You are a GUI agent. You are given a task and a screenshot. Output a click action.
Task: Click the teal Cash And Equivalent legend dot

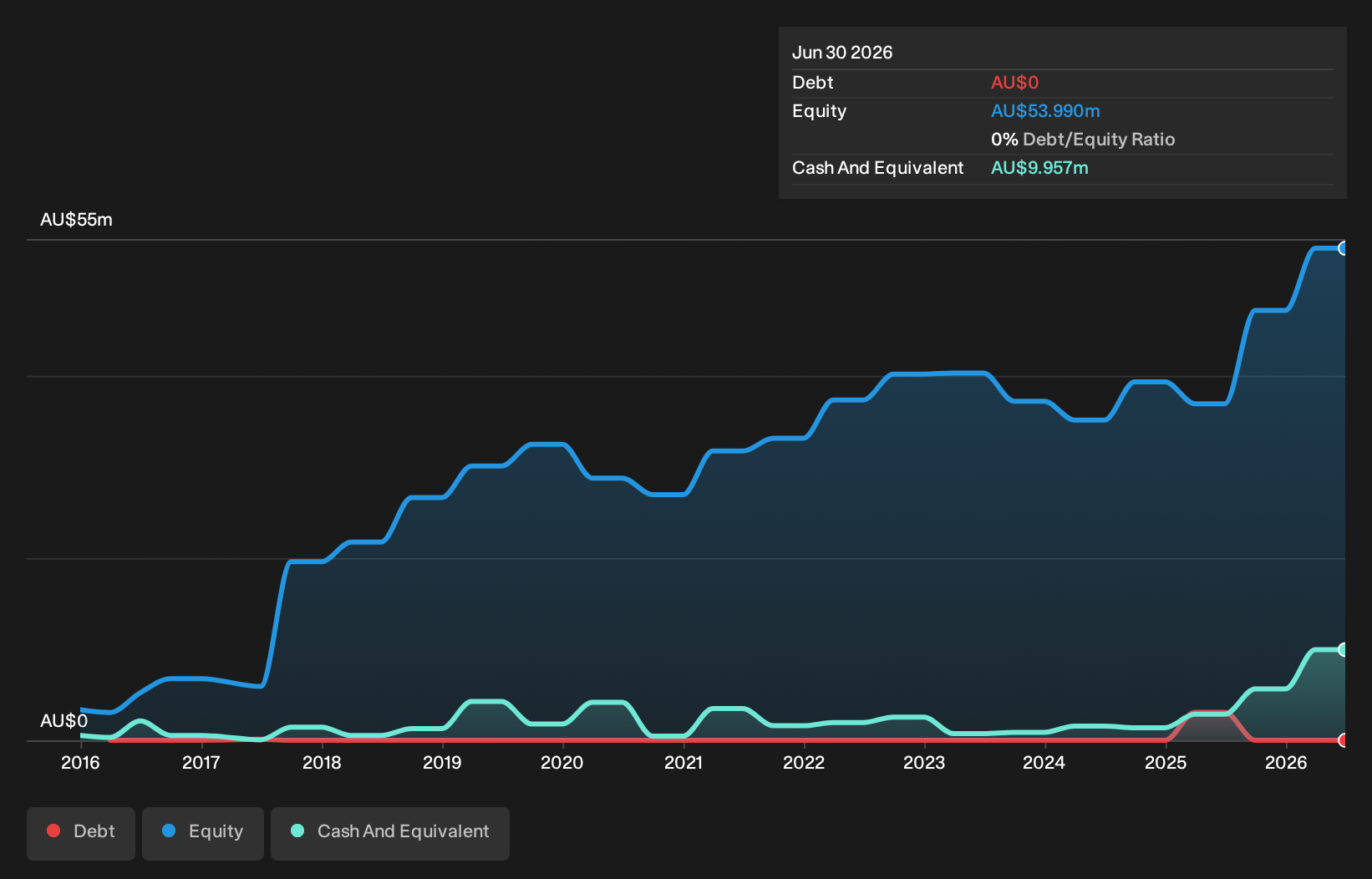pyautogui.click(x=297, y=831)
